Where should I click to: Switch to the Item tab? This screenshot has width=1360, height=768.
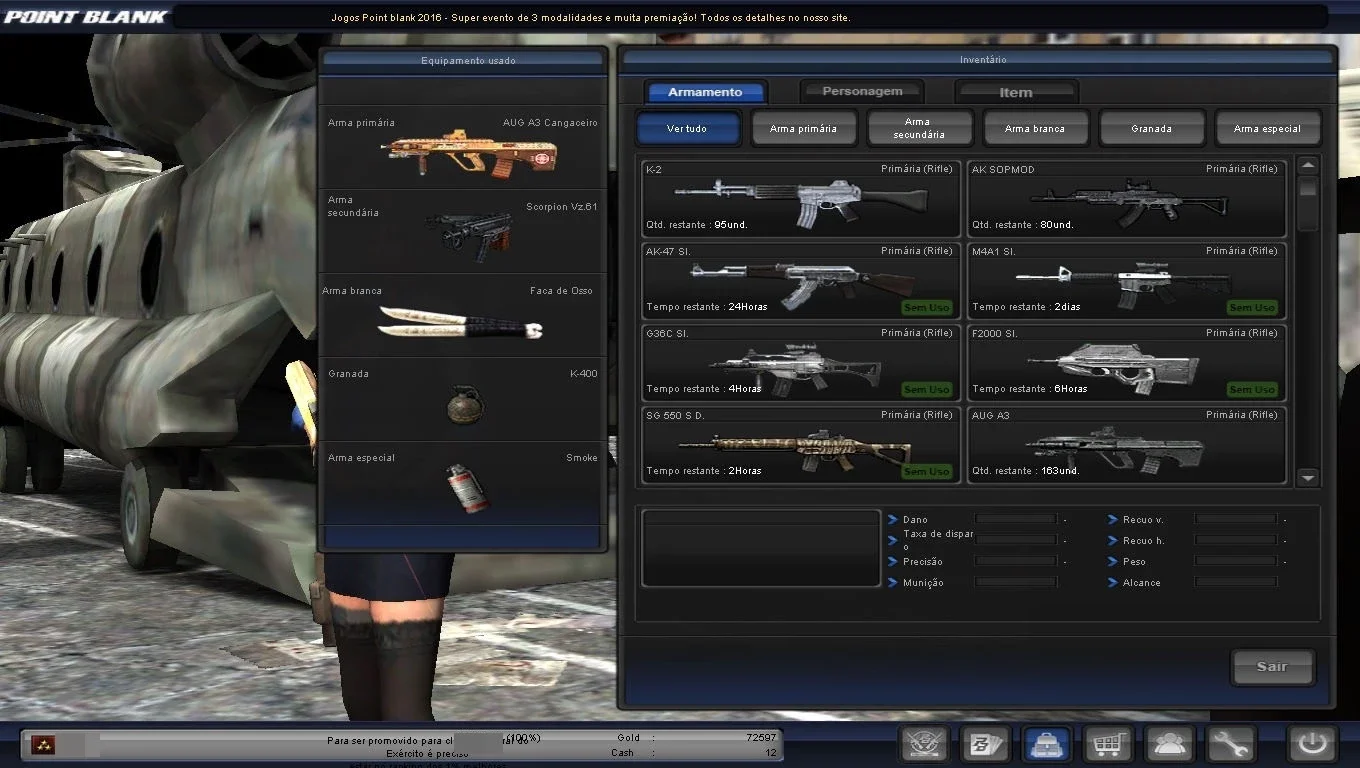click(1016, 92)
